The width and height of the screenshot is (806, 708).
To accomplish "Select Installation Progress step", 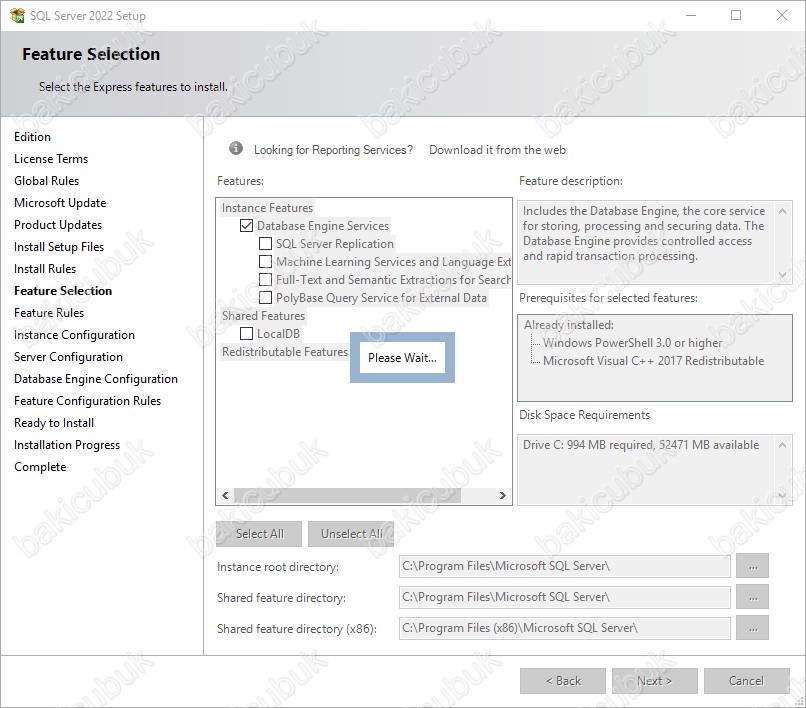I will (x=67, y=445).
